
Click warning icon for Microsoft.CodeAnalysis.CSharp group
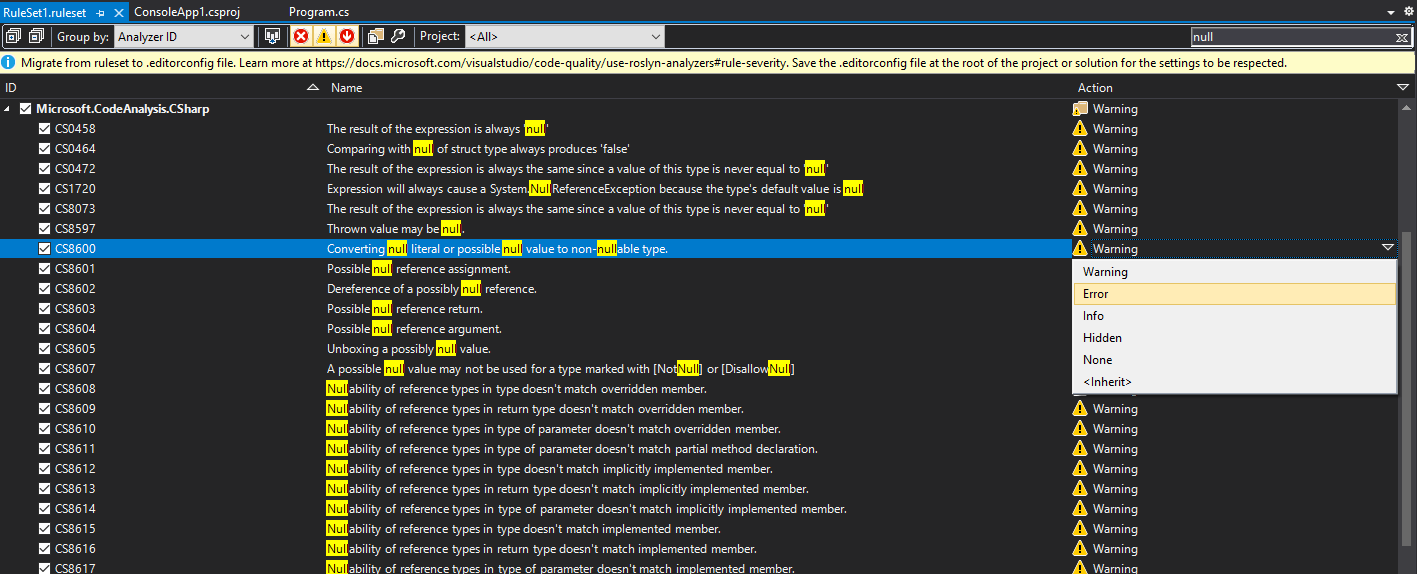click(1080, 108)
